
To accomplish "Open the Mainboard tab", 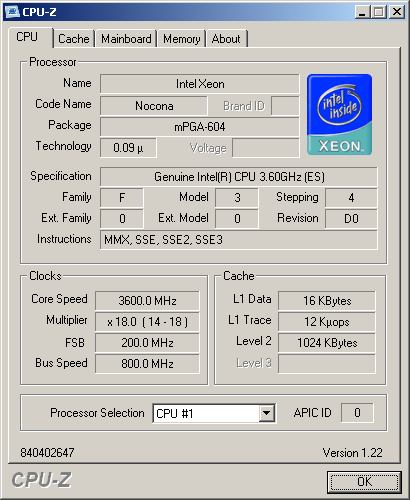I will (126, 39).
